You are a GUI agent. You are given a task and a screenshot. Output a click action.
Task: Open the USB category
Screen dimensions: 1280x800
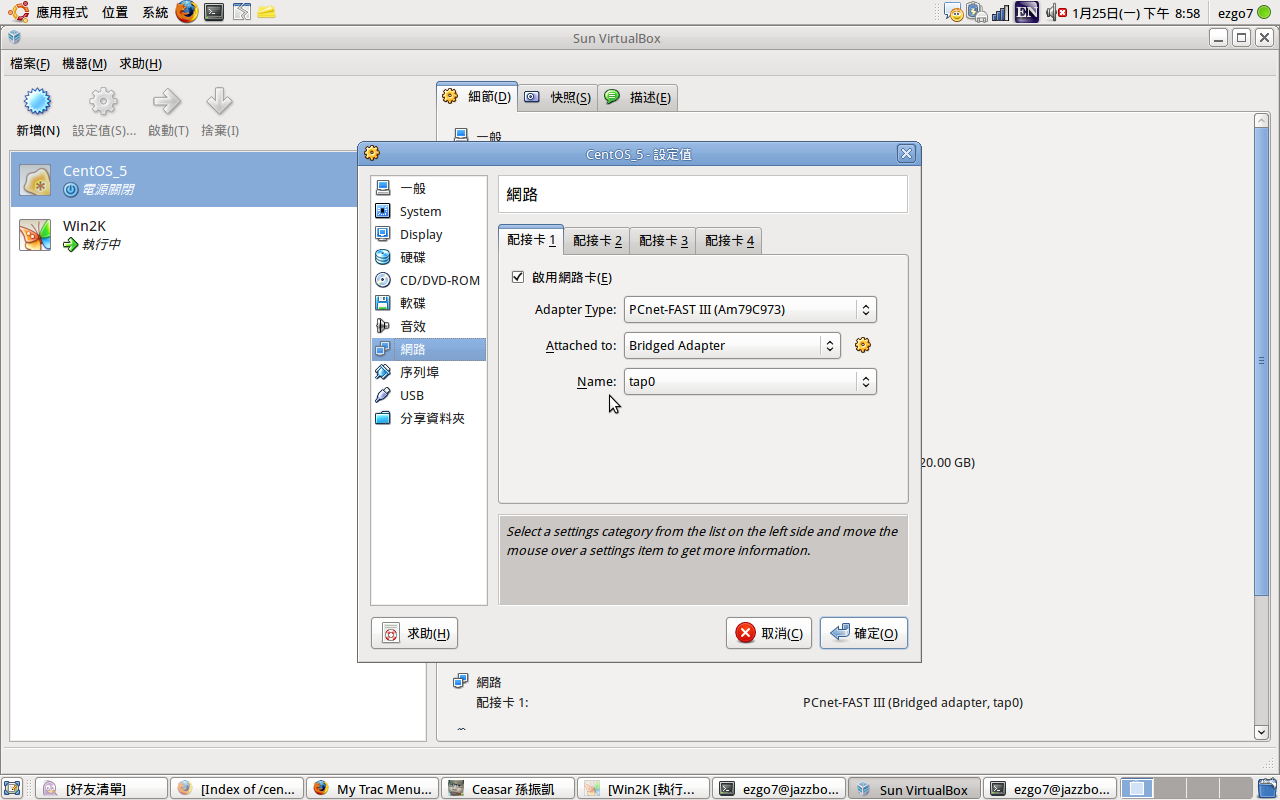pyautogui.click(x=428, y=395)
